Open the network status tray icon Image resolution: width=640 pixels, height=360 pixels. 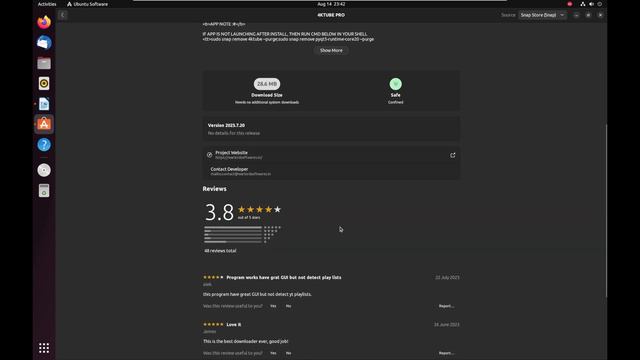[582, 4]
